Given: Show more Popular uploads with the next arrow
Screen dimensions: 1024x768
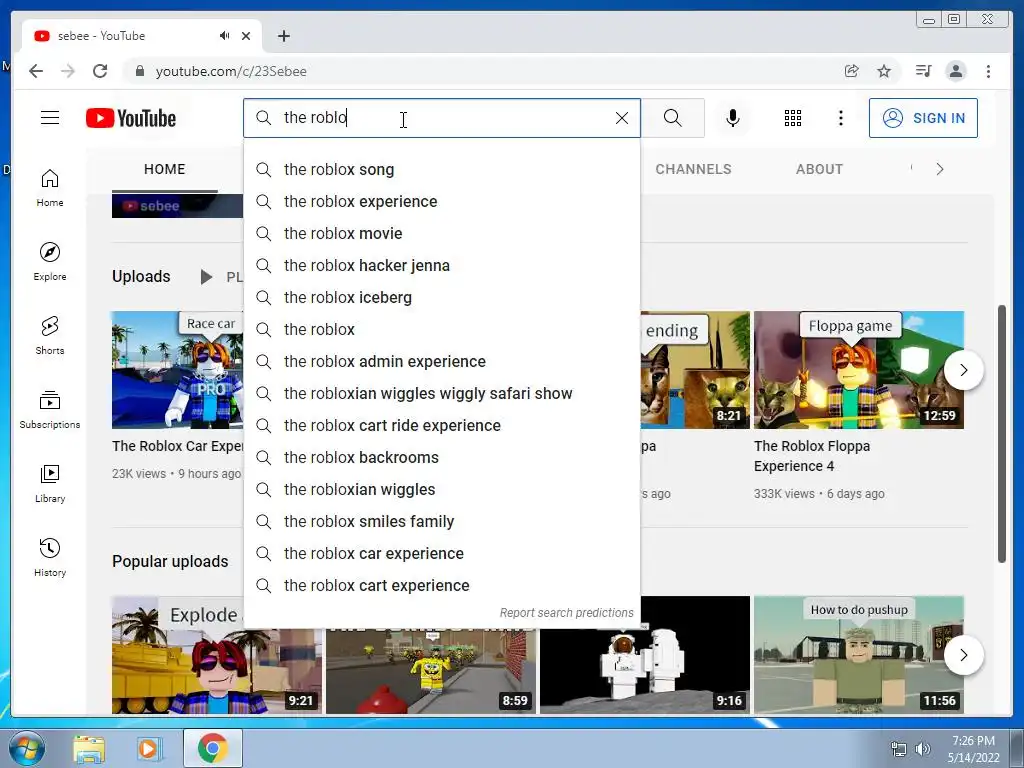Looking at the screenshot, I should point(964,655).
